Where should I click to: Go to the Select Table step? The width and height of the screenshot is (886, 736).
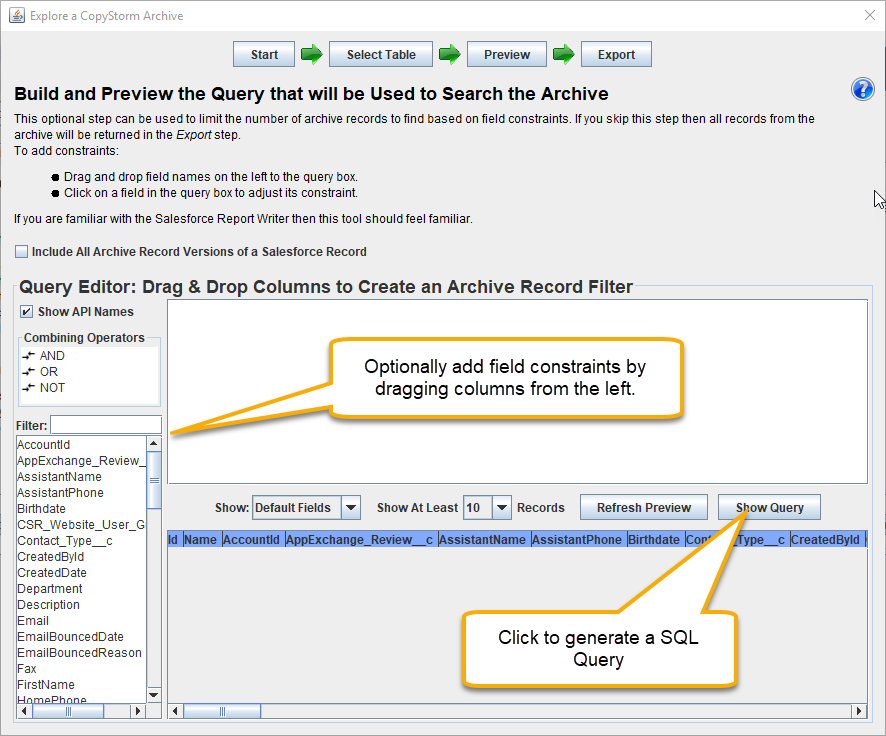coord(381,54)
